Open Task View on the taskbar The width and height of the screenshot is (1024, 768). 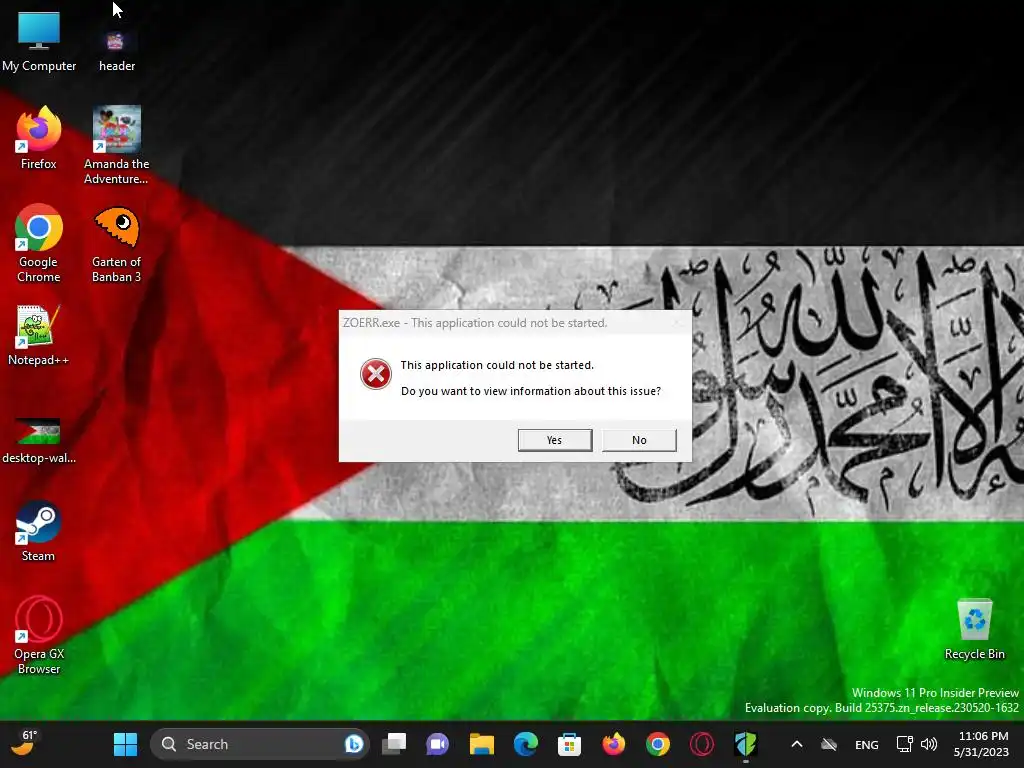[394, 744]
